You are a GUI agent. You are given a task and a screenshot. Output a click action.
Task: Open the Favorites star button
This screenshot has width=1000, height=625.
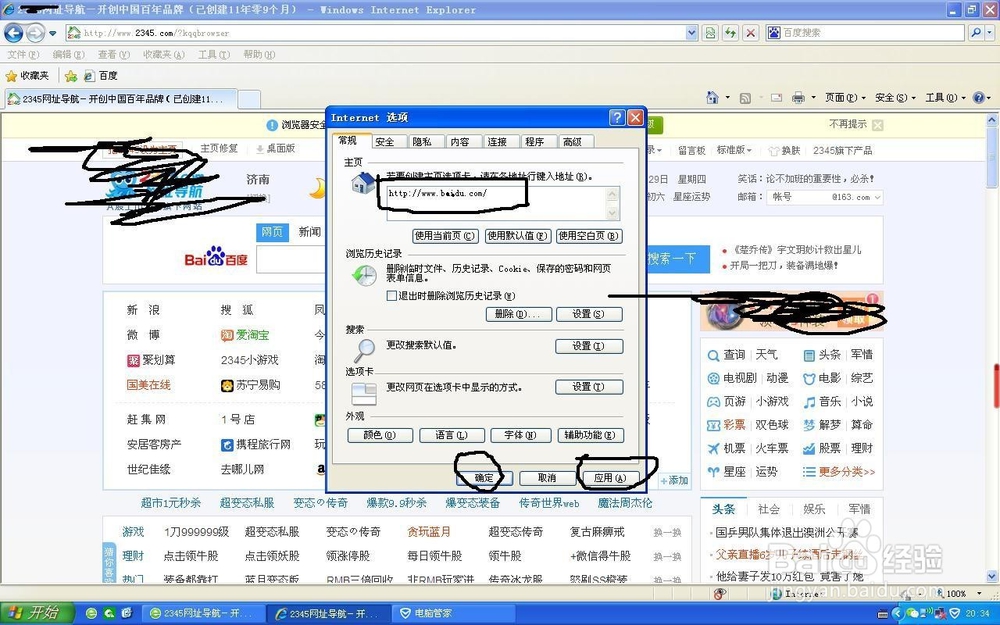[27, 75]
